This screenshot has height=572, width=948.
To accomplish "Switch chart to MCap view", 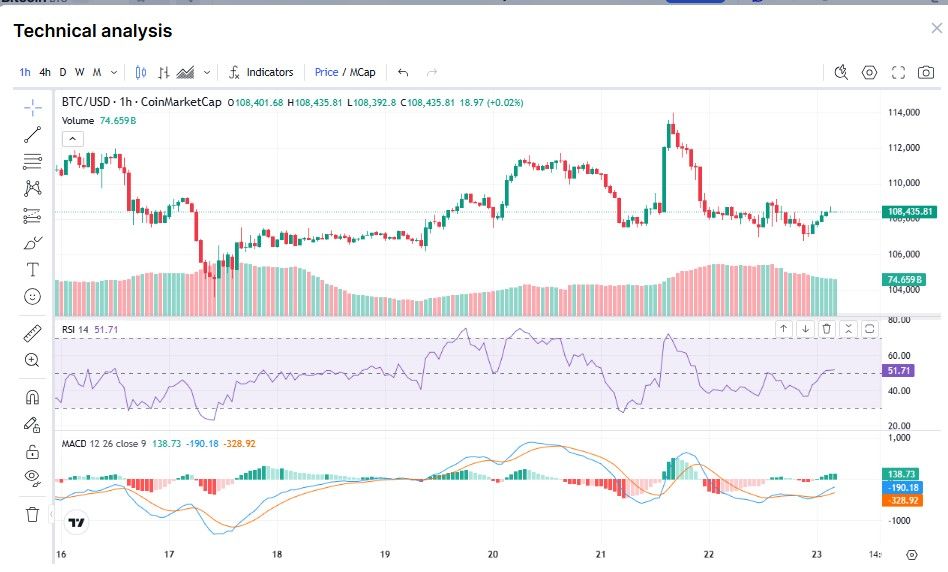I will [362, 72].
